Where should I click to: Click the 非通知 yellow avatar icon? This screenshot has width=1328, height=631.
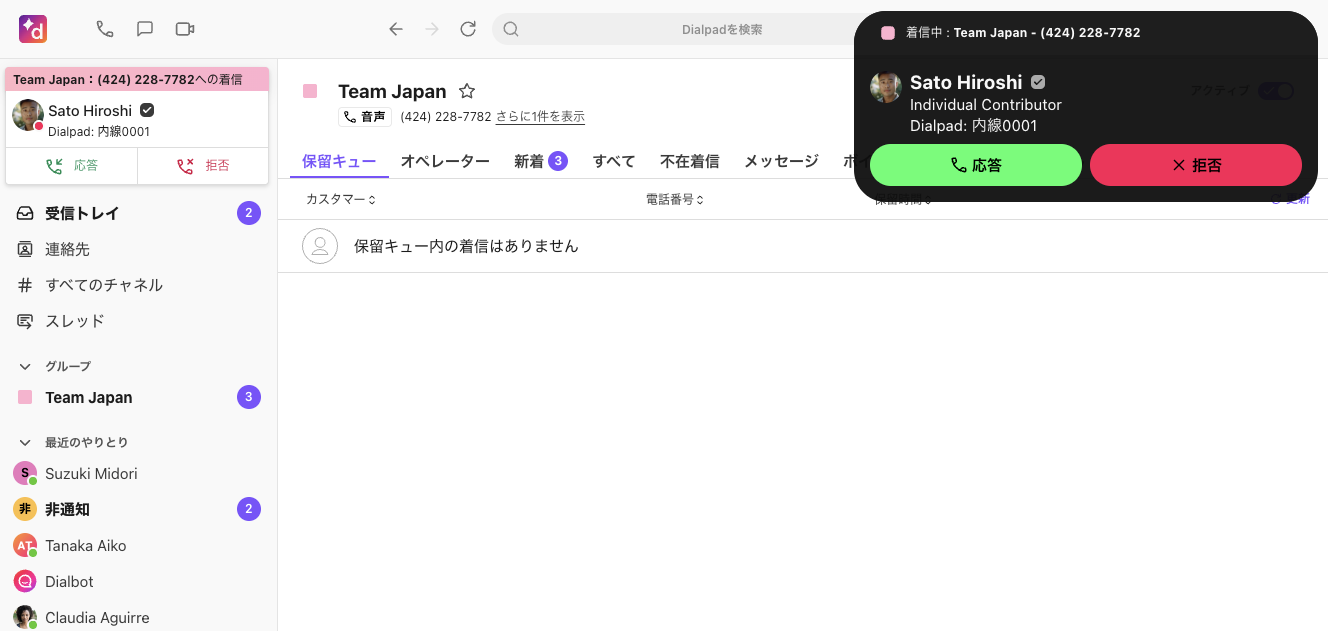click(25, 509)
